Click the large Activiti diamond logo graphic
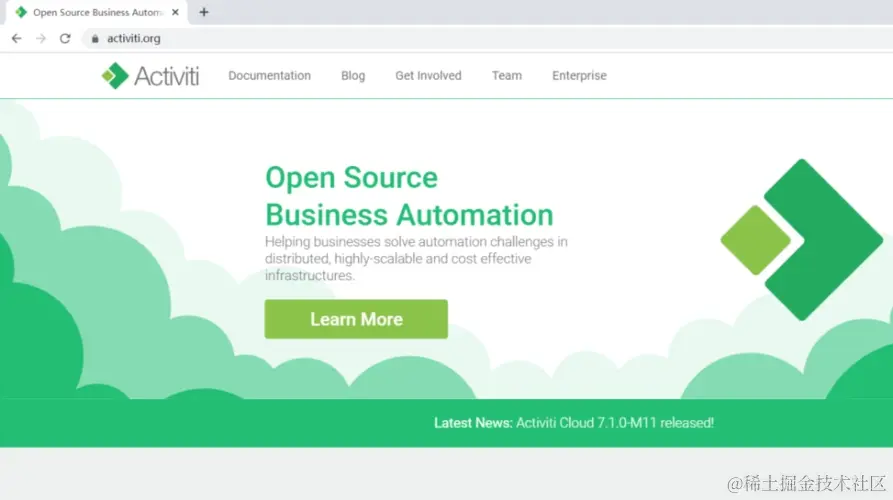This screenshot has width=893, height=500. pos(802,240)
